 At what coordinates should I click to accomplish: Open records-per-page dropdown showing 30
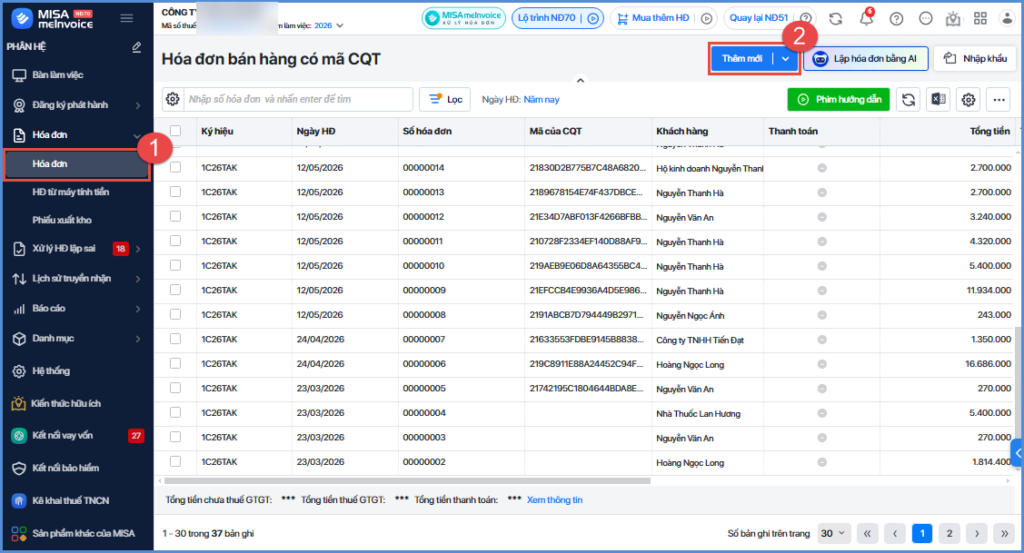click(833, 533)
